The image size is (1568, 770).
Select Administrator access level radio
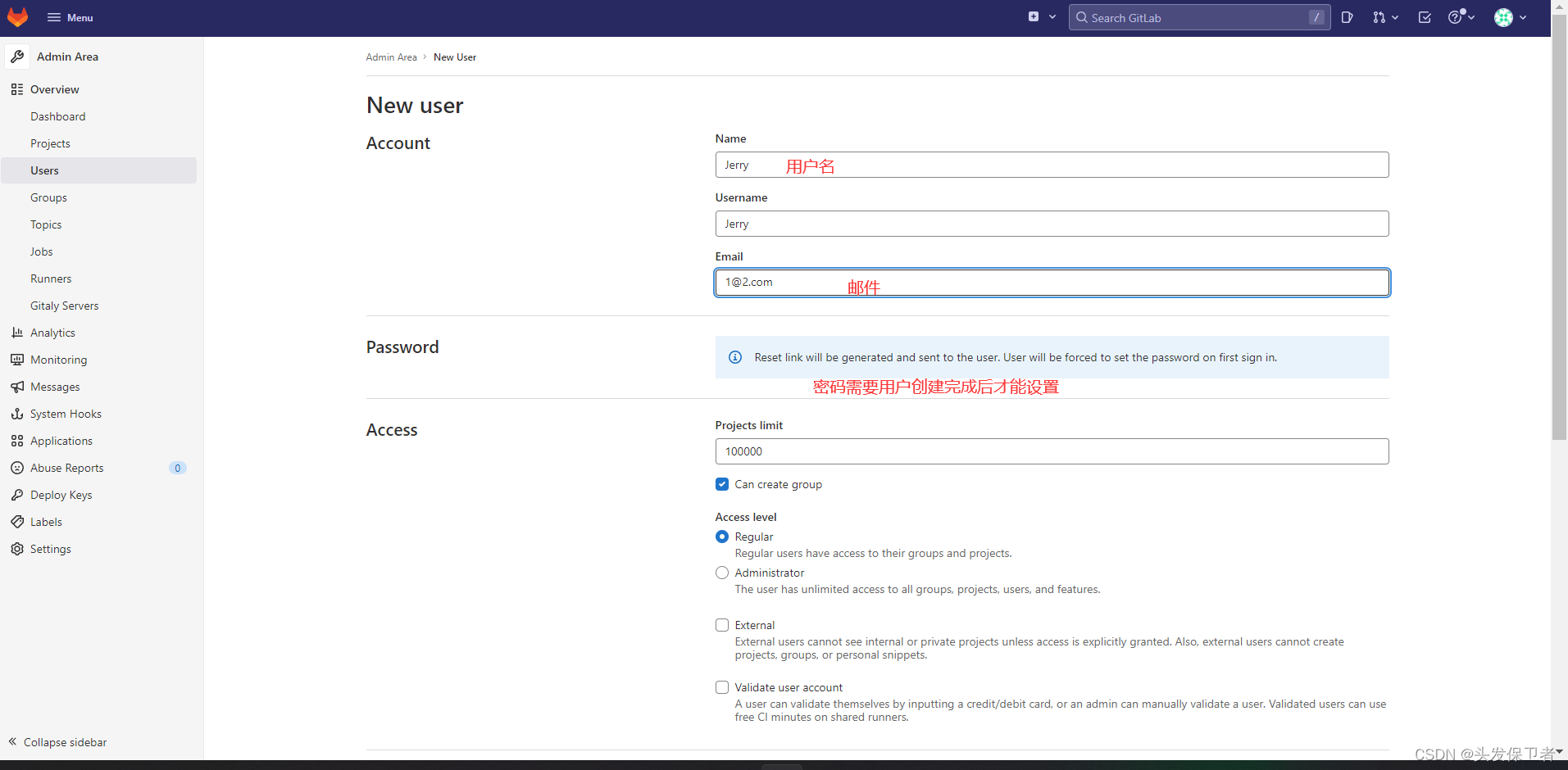[722, 573]
